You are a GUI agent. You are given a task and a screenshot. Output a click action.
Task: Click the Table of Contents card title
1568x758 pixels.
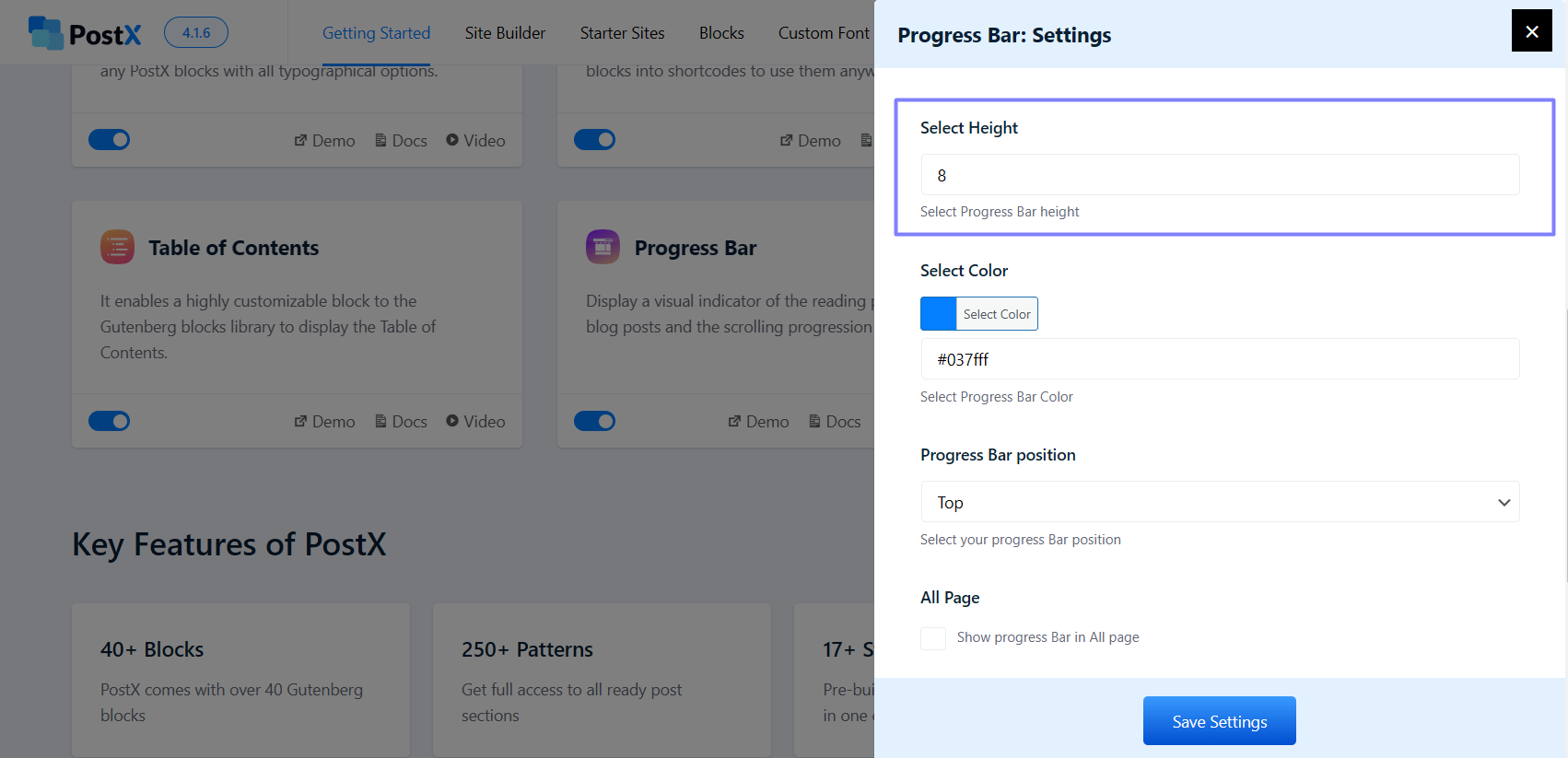pos(233,248)
